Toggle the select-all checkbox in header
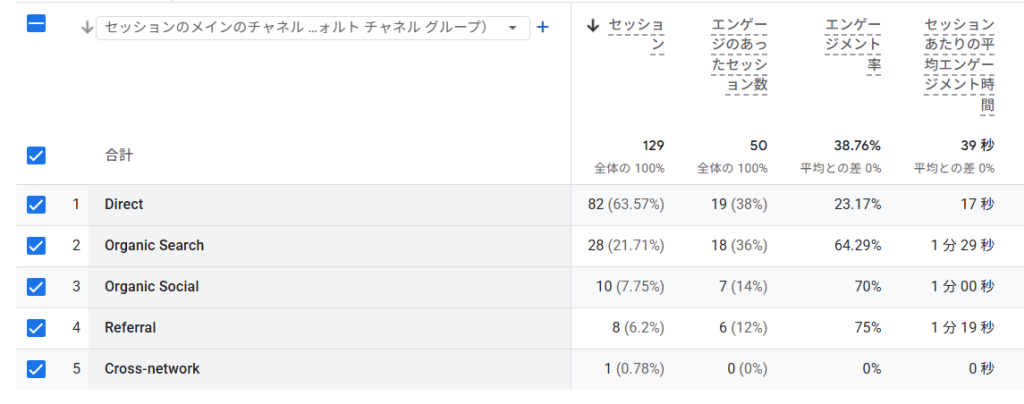 click(36, 23)
